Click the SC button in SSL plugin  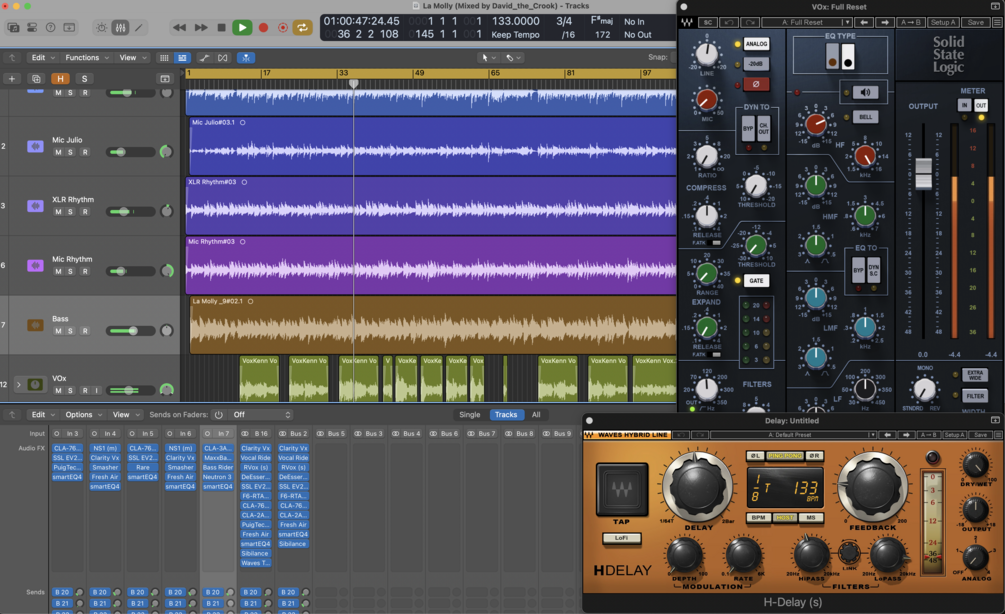click(708, 22)
